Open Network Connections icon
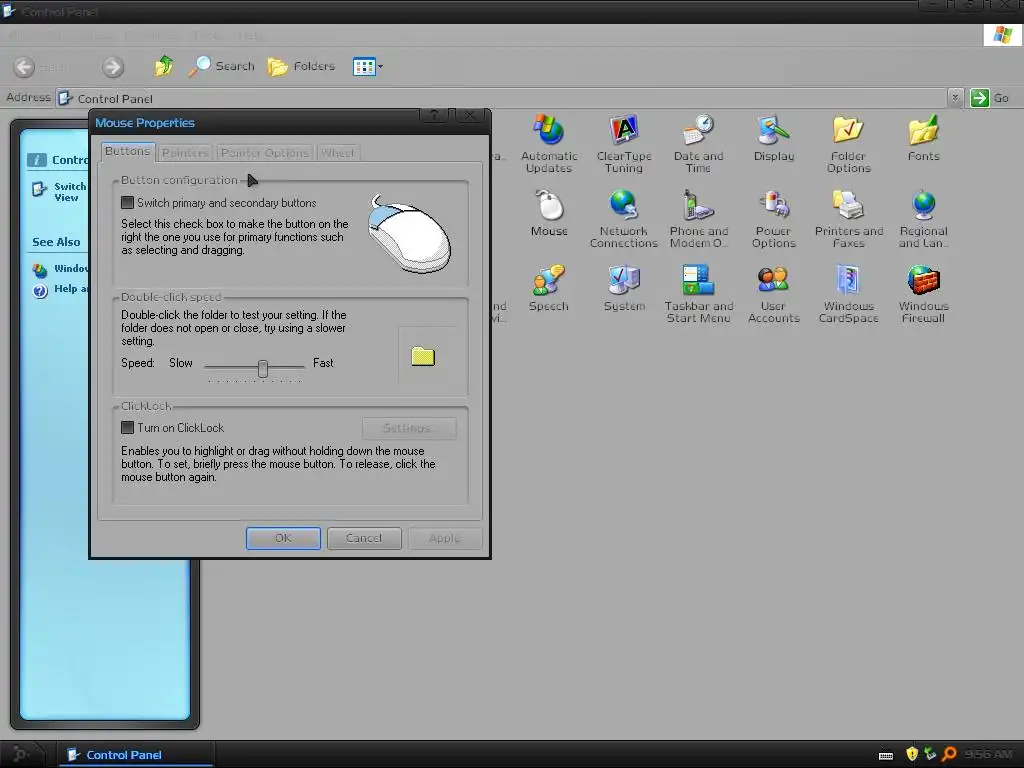 624,219
